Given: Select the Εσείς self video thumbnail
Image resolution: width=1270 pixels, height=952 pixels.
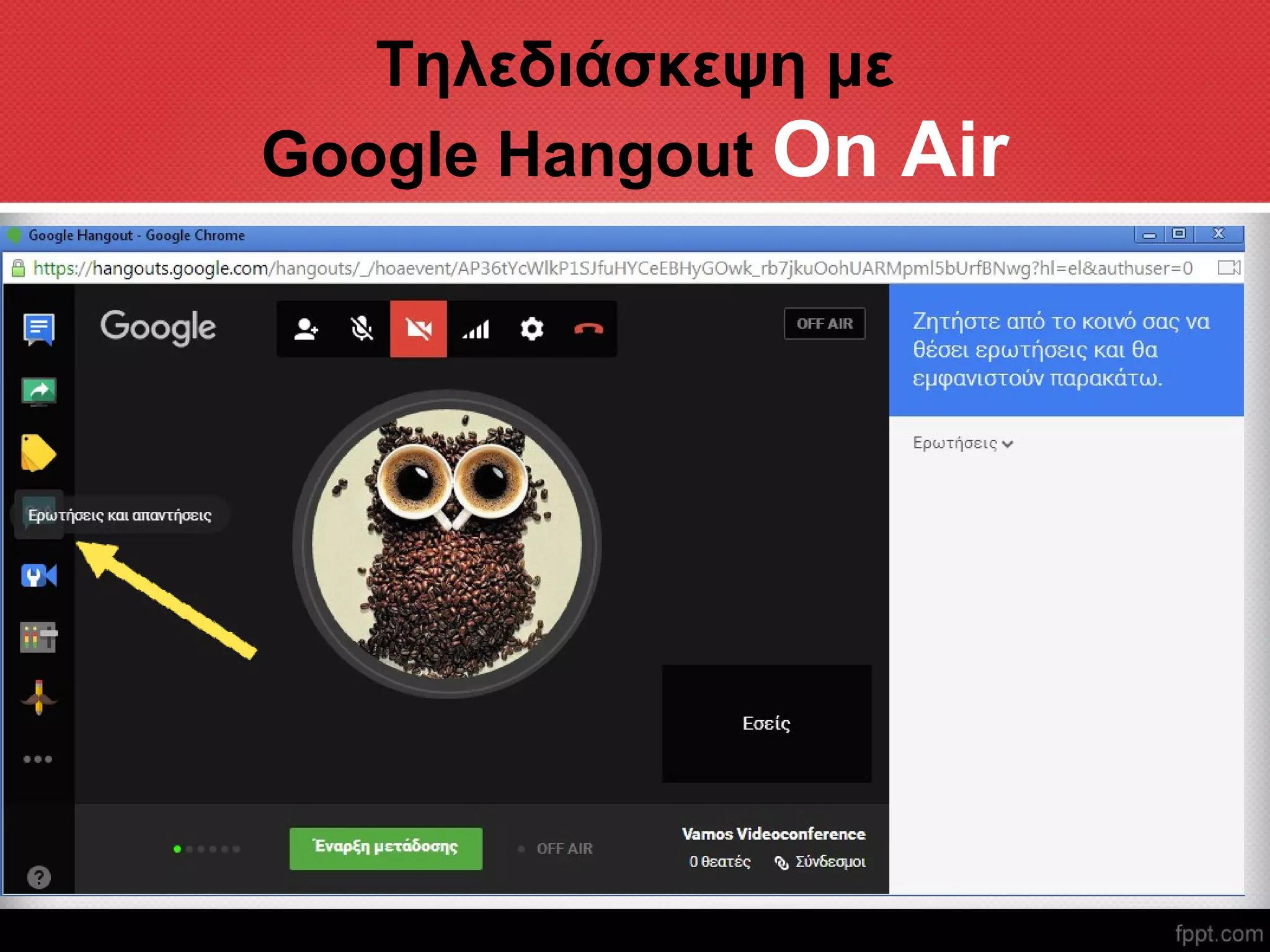Looking at the screenshot, I should coord(767,723).
